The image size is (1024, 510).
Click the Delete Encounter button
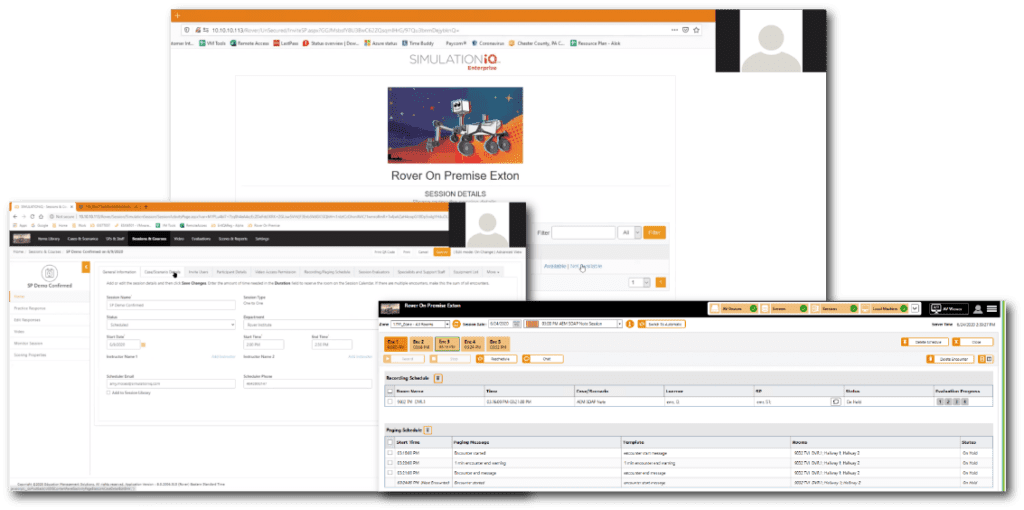click(950, 359)
